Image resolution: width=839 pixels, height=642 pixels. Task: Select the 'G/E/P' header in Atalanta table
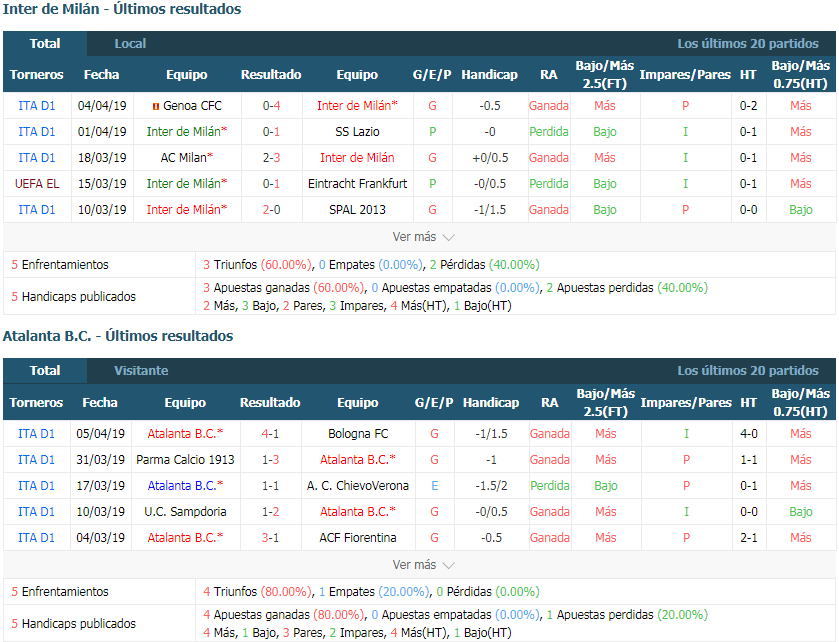click(x=434, y=402)
